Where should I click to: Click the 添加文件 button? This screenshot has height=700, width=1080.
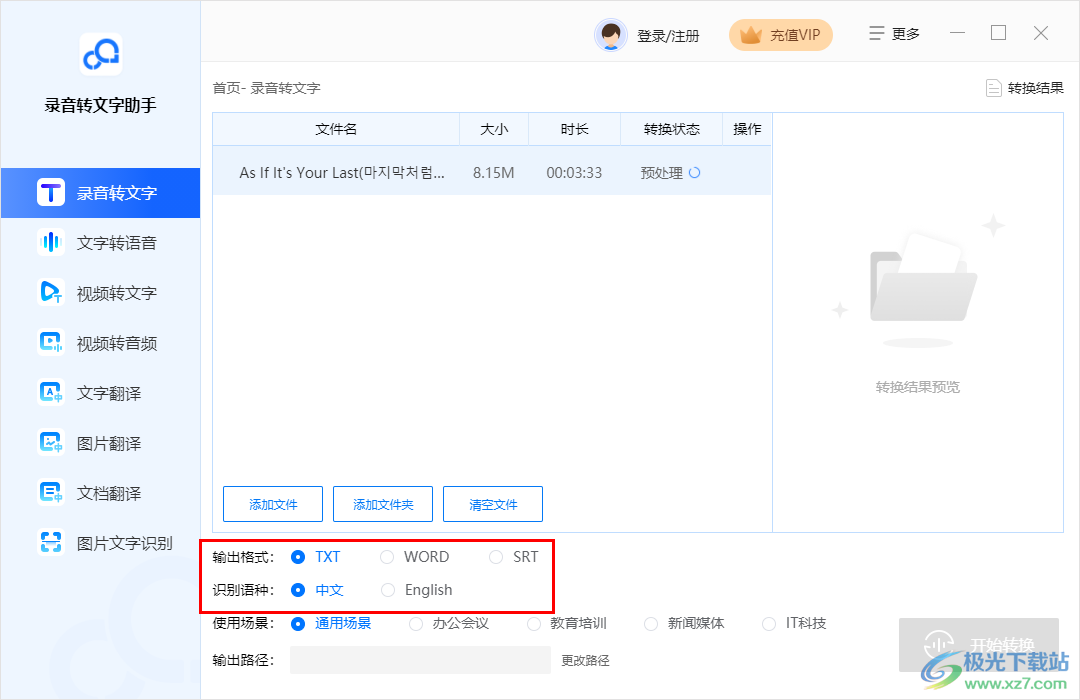[272, 503]
